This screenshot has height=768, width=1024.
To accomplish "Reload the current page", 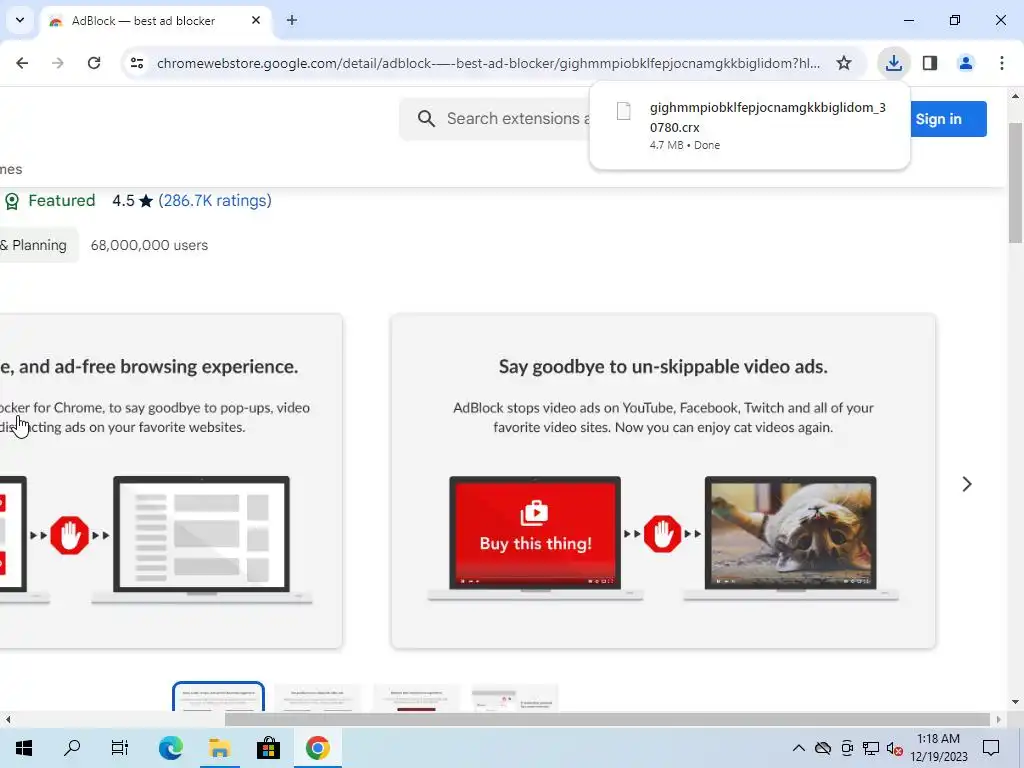I will coord(94,63).
